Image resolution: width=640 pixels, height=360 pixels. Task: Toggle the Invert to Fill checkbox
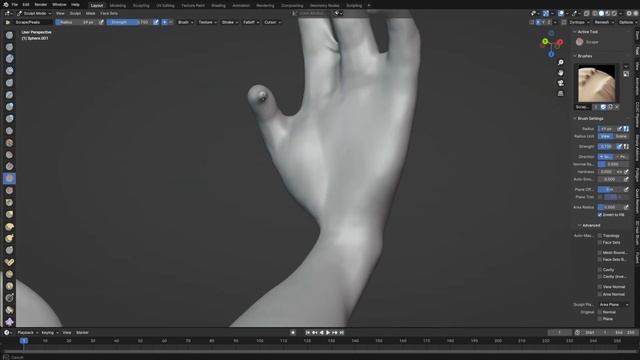(x=600, y=215)
